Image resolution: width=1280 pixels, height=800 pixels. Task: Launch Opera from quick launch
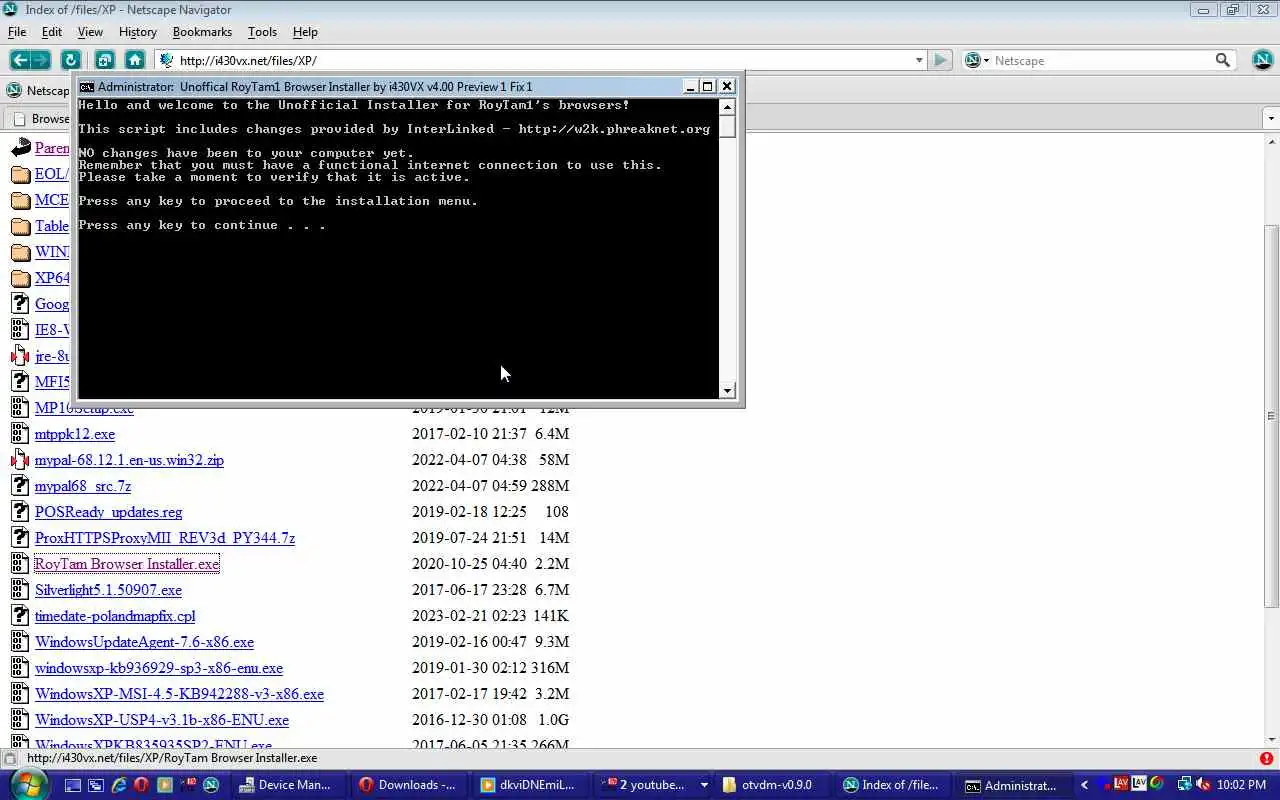(142, 786)
